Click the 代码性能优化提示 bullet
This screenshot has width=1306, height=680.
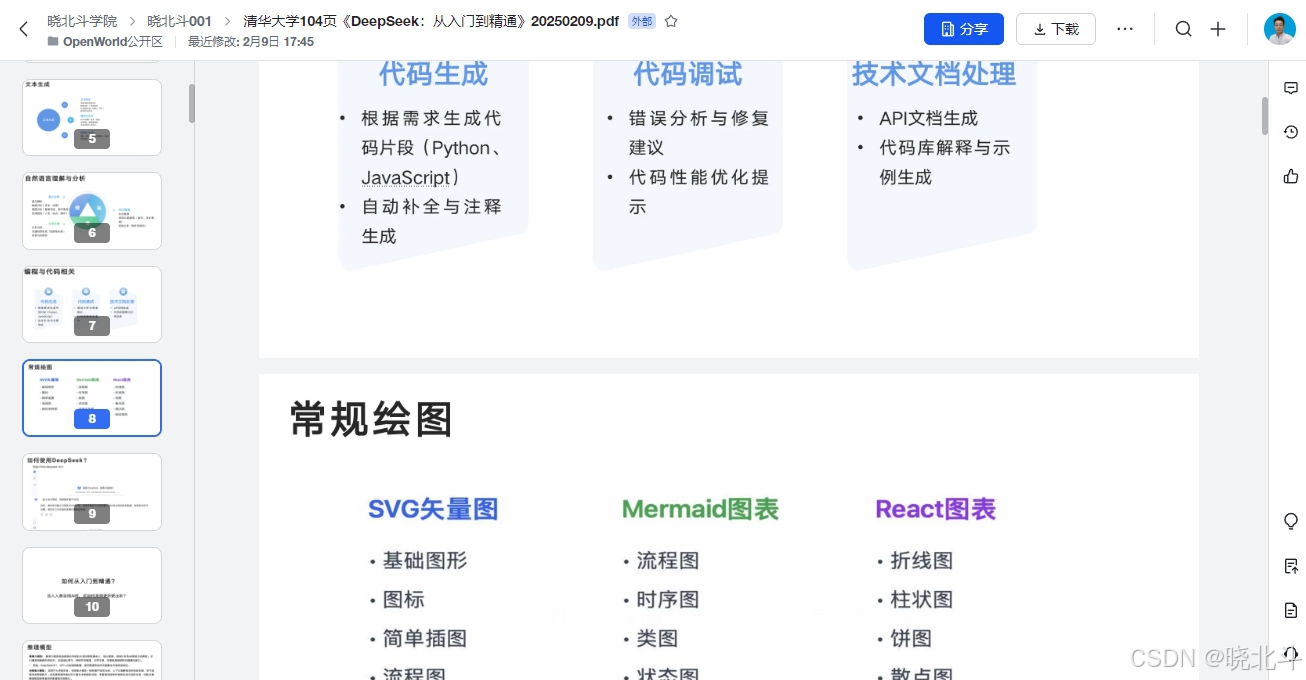[x=699, y=192]
